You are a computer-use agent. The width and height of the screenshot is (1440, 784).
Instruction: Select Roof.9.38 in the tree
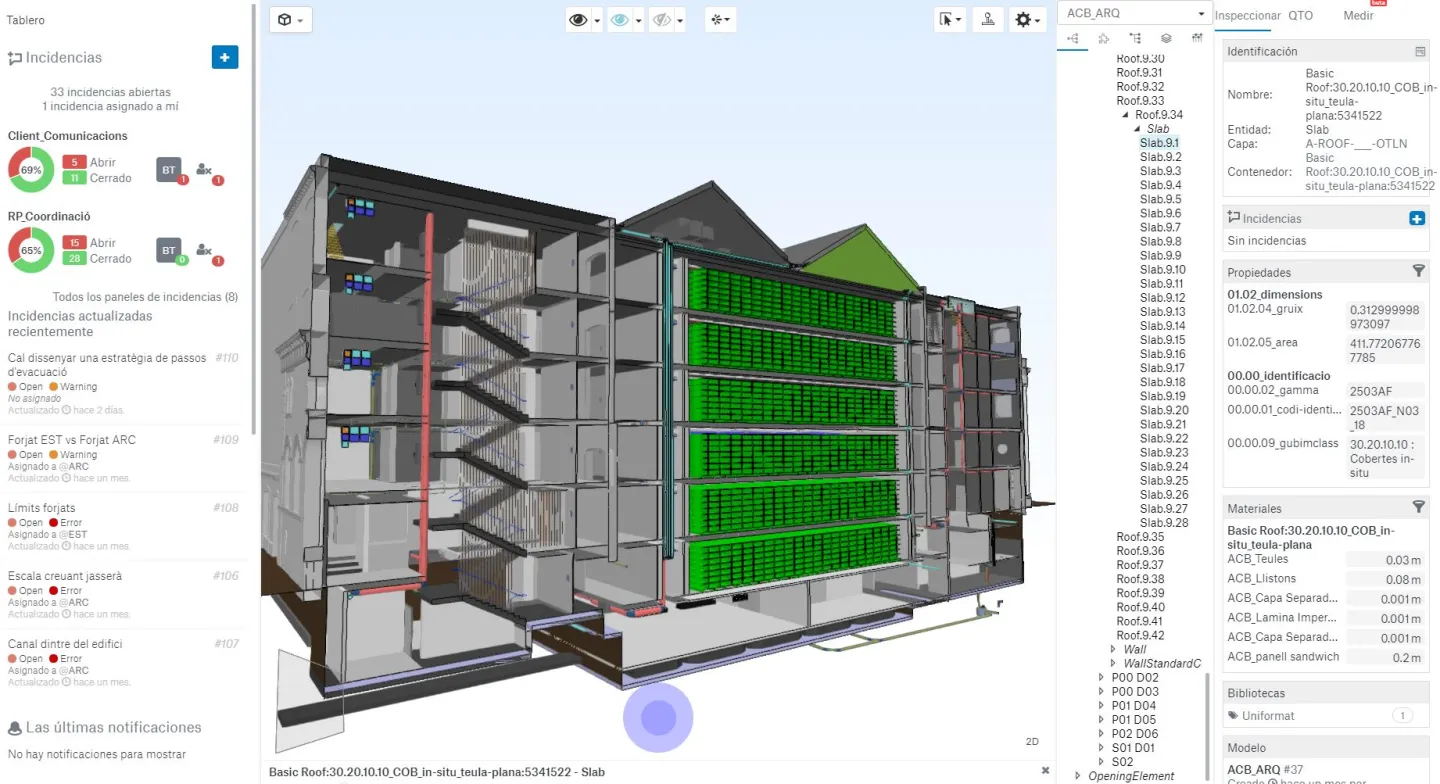point(1140,579)
